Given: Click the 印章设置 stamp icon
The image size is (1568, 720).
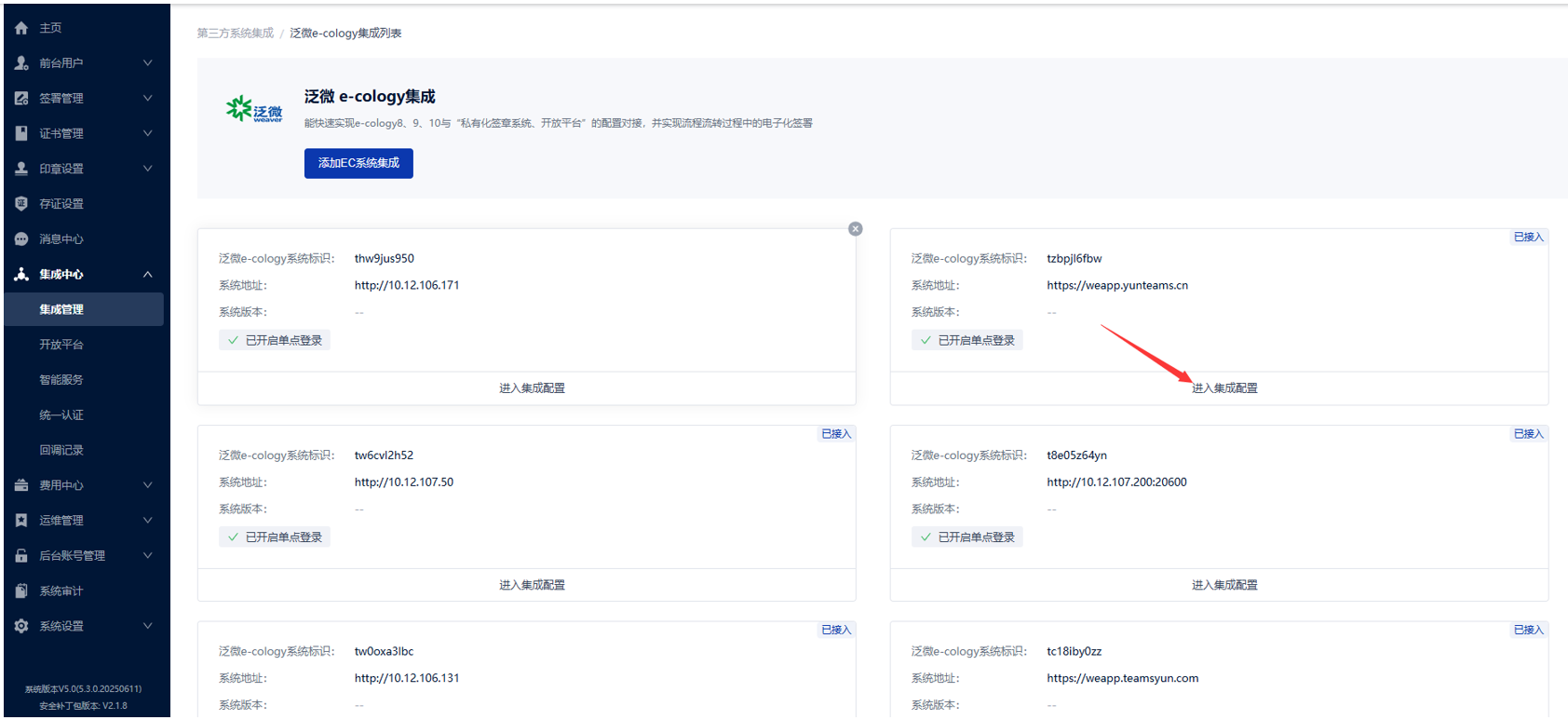Looking at the screenshot, I should click(x=21, y=169).
